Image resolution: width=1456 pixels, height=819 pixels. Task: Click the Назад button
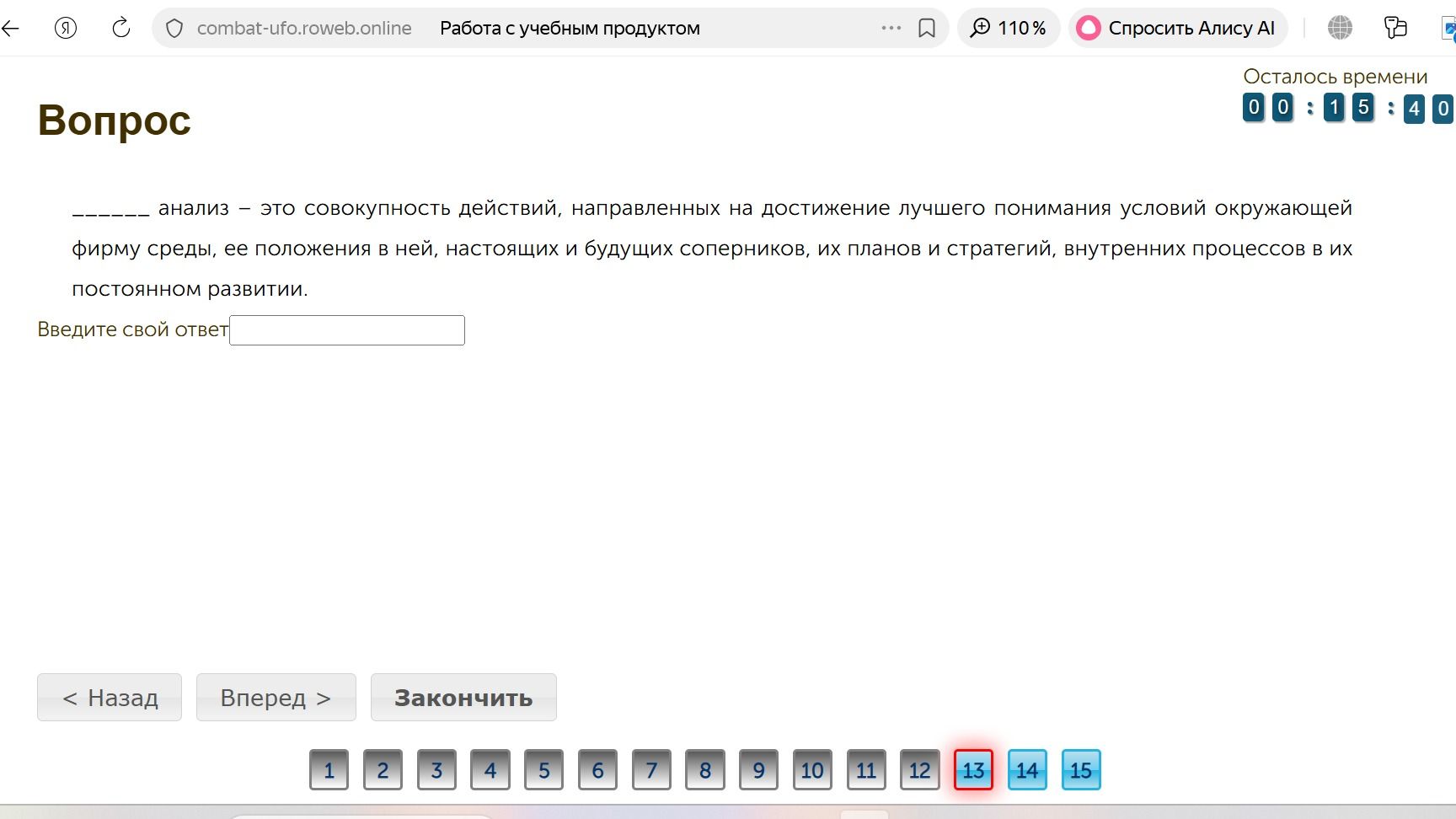(110, 698)
